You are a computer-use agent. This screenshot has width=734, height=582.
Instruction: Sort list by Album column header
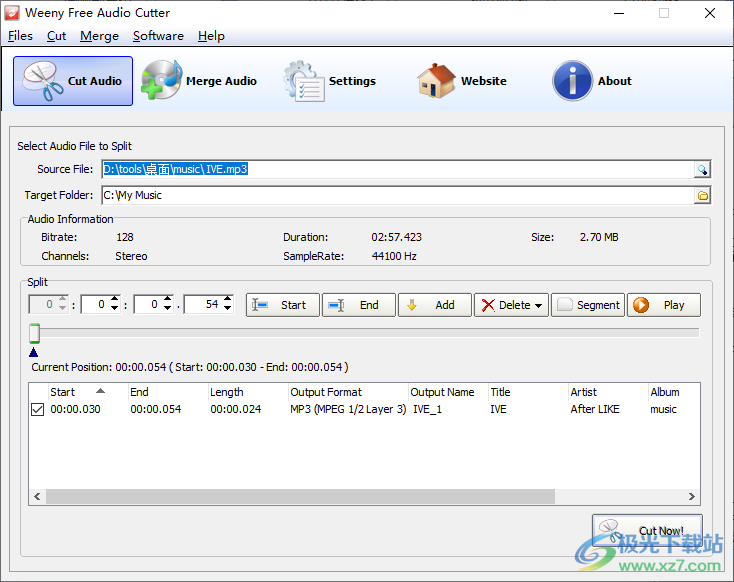pyautogui.click(x=674, y=392)
